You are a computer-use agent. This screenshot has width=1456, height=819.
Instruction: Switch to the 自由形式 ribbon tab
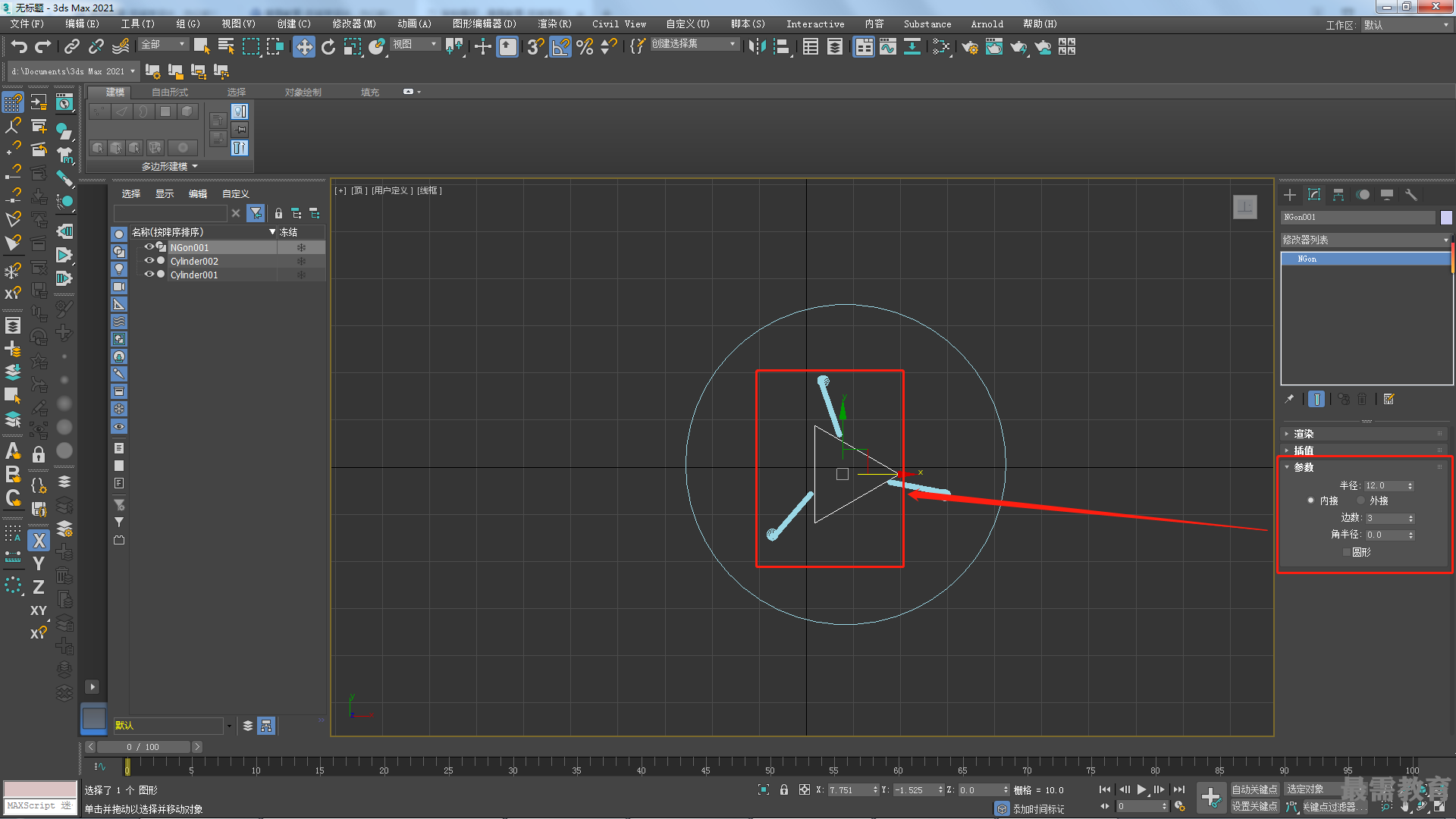pyautogui.click(x=170, y=92)
